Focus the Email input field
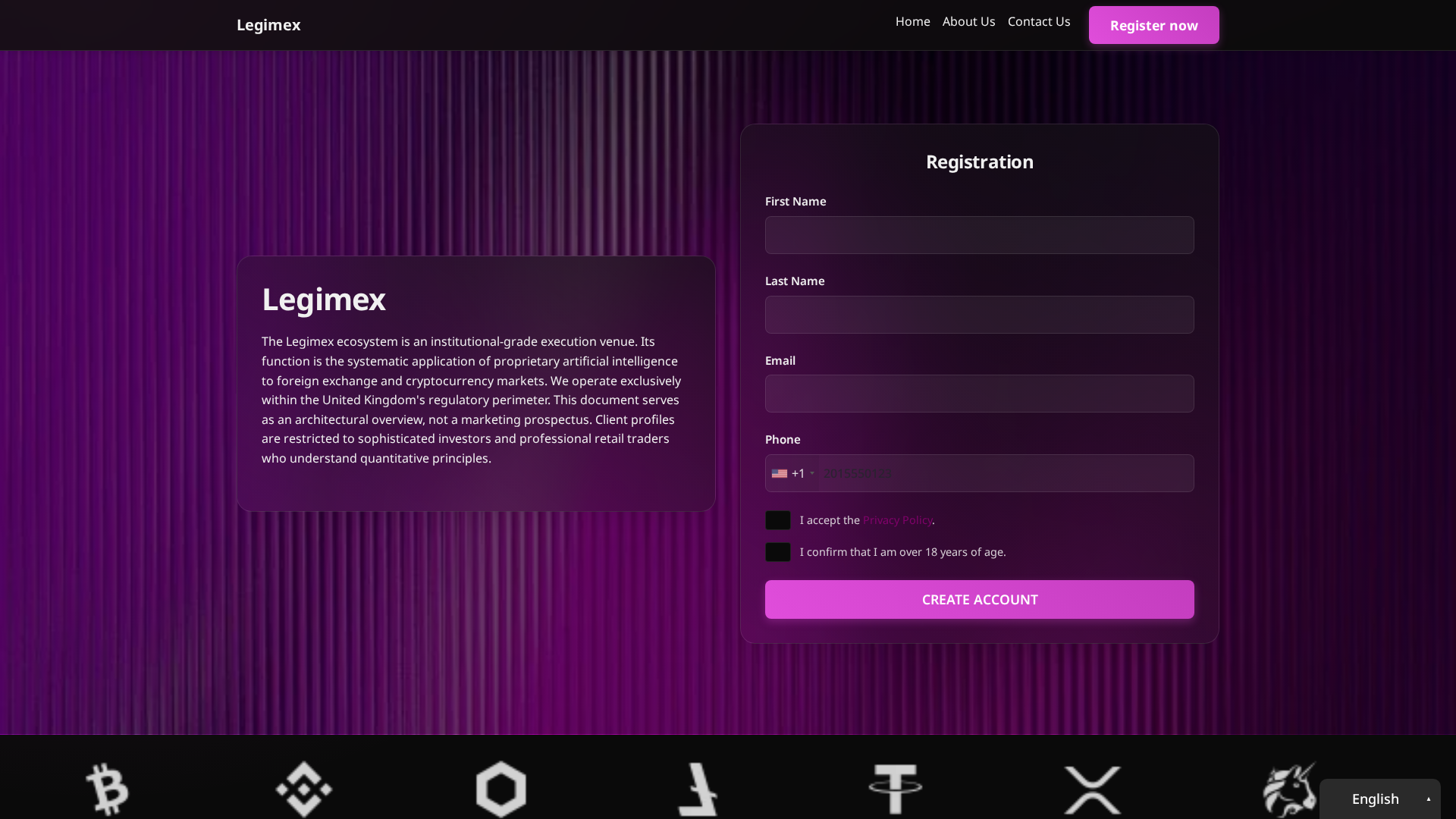1456x819 pixels. click(980, 394)
